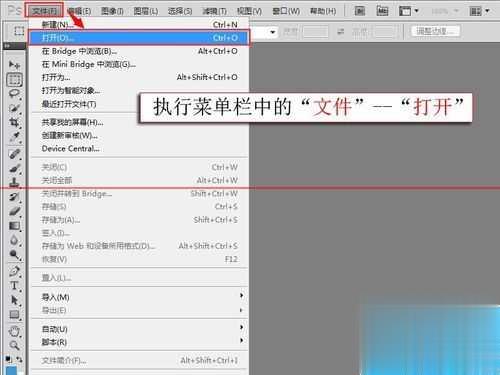Viewport: 500px width, 375px height.
Task: Select the Move tool
Action: [14, 64]
